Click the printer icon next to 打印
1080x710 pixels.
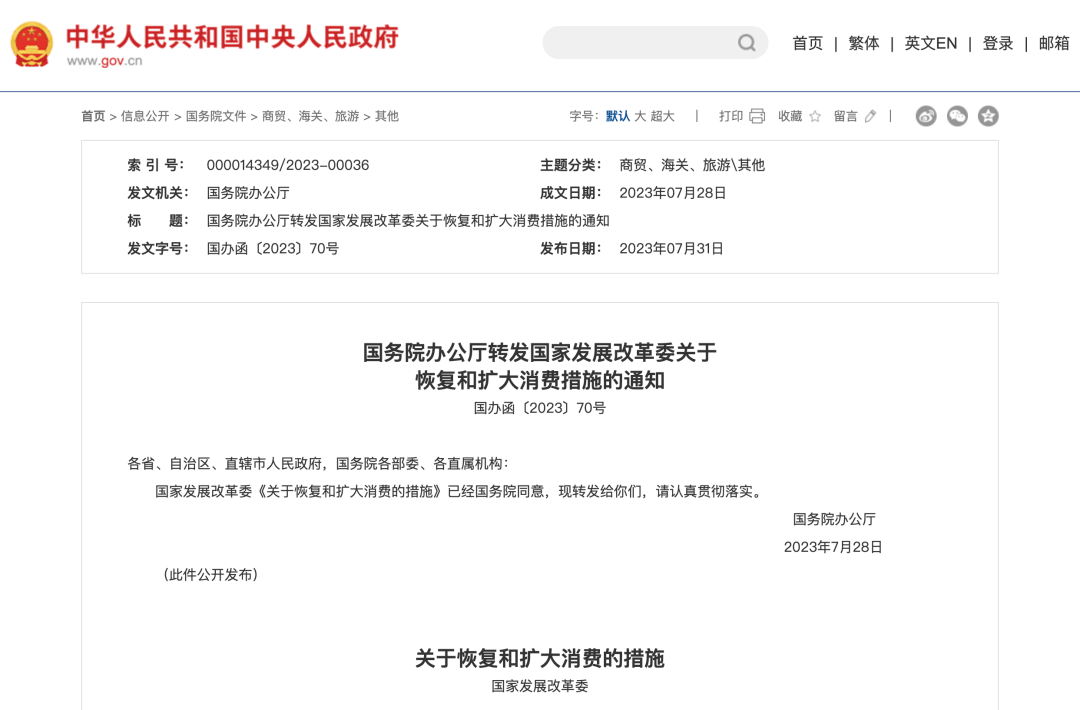[757, 116]
